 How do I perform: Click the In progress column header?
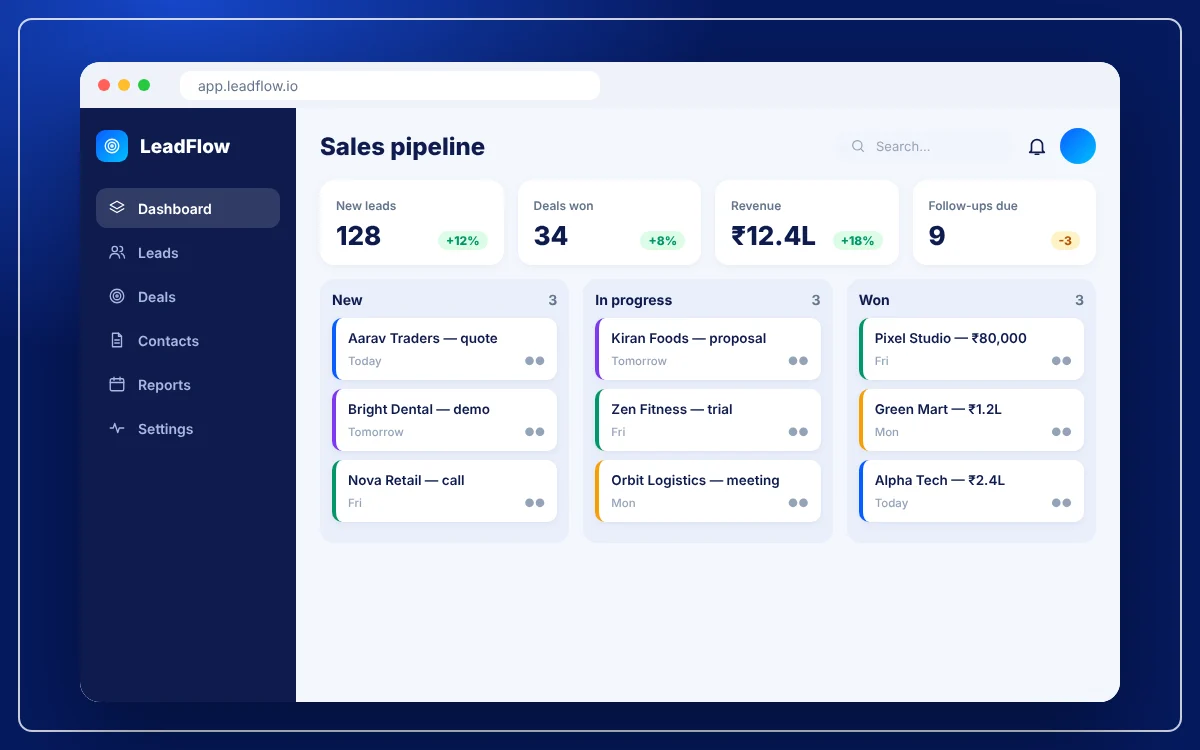634,300
